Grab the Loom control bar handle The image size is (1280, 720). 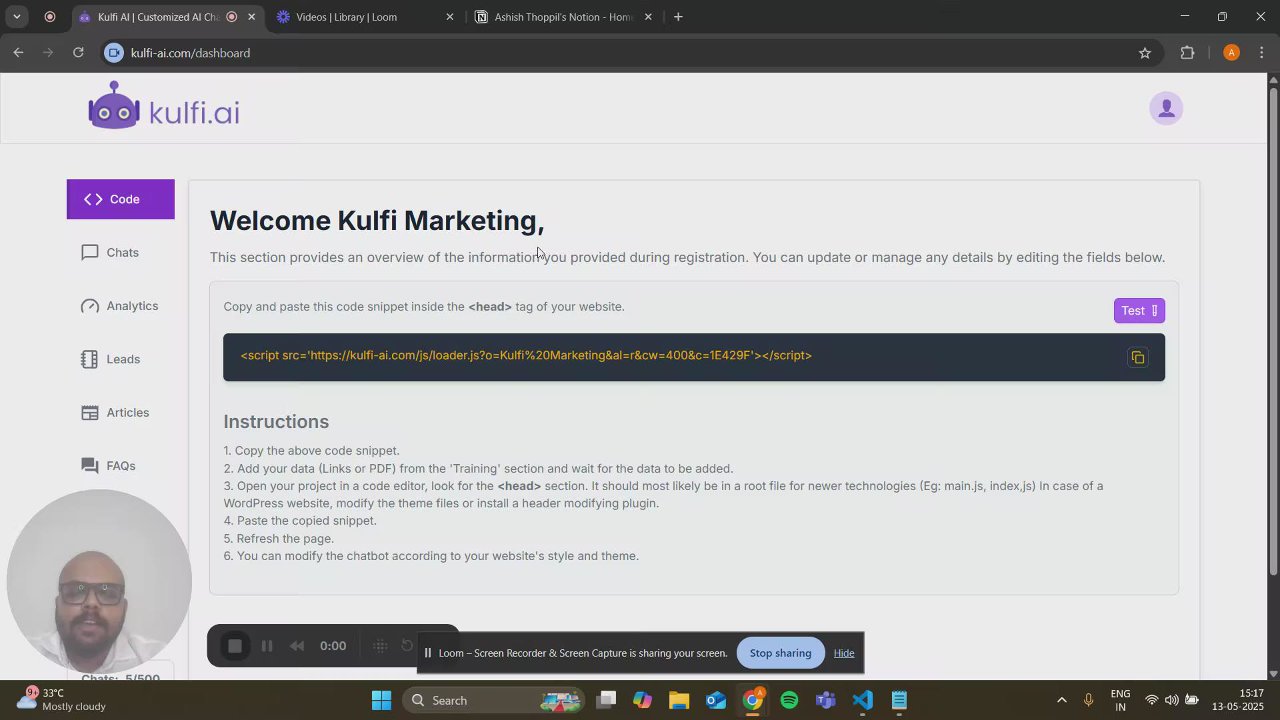(x=380, y=646)
